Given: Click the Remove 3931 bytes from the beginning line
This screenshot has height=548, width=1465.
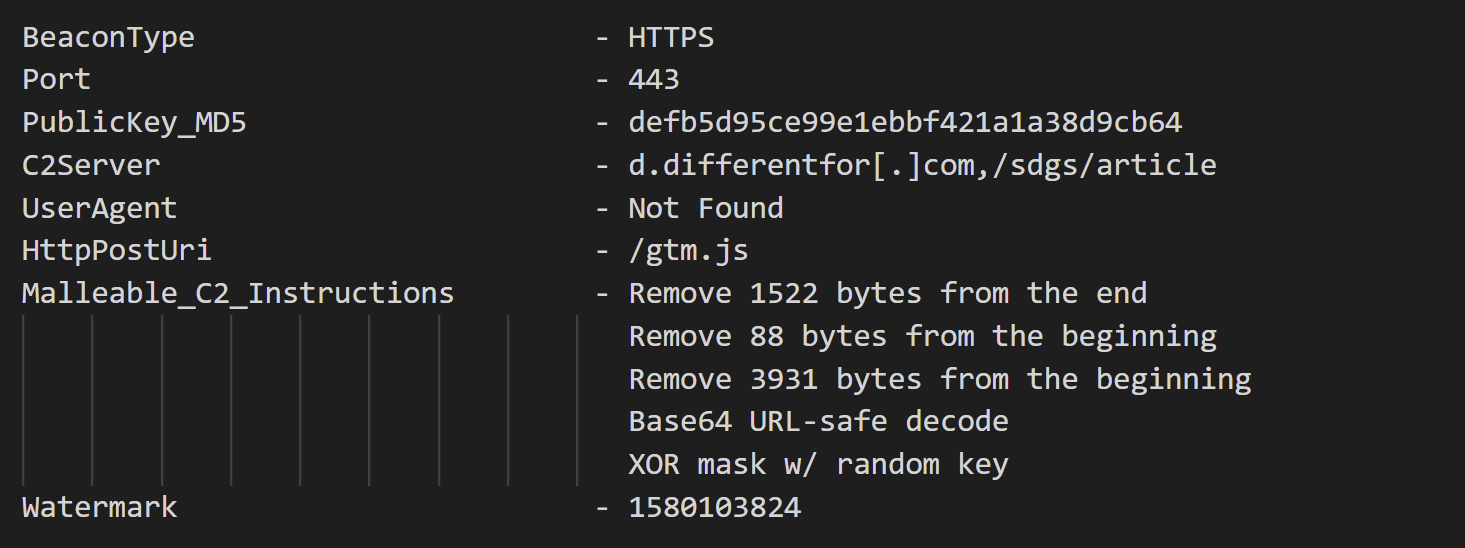Looking at the screenshot, I should pos(940,379).
